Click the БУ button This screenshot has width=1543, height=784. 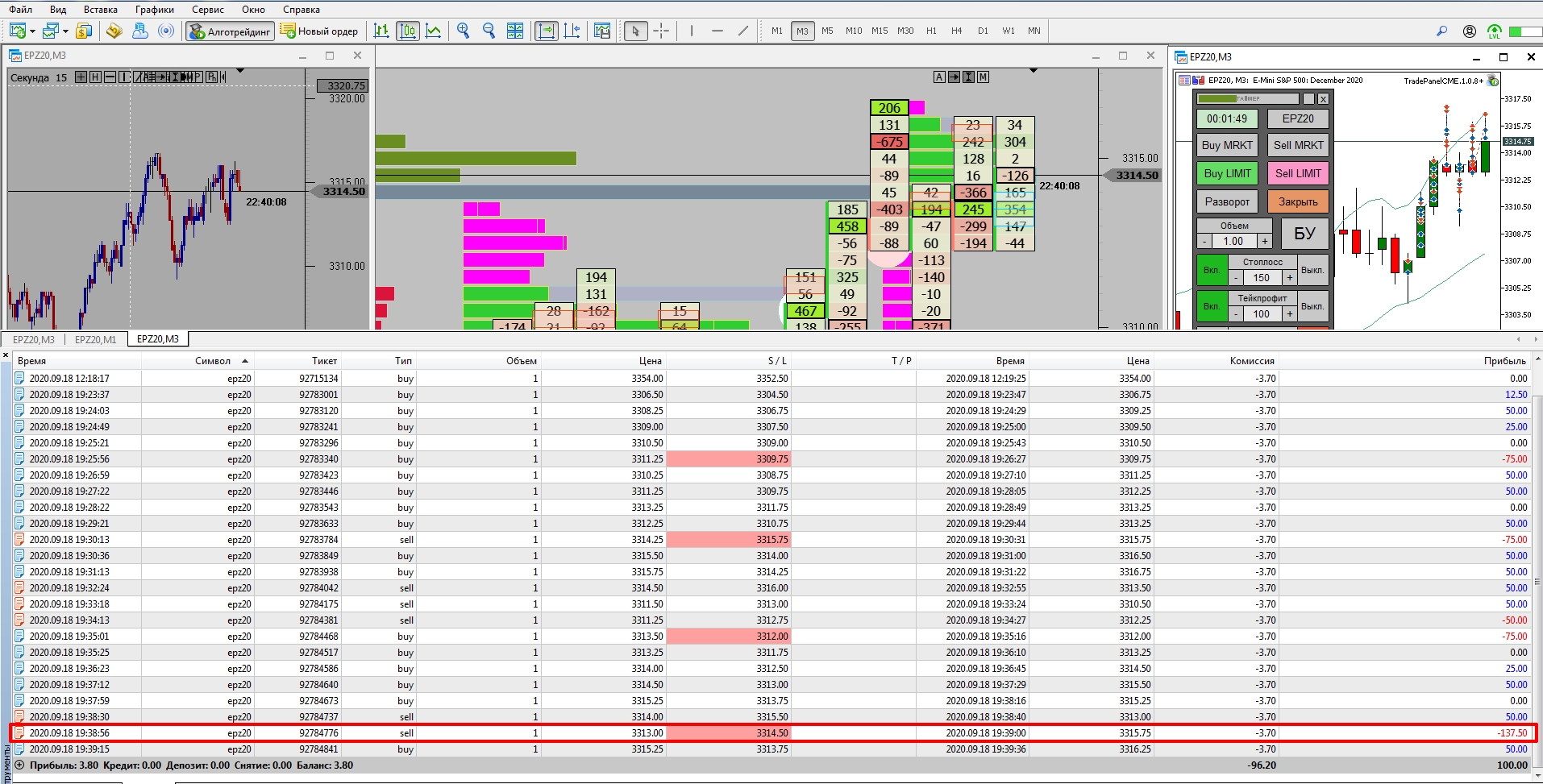pos(1304,233)
